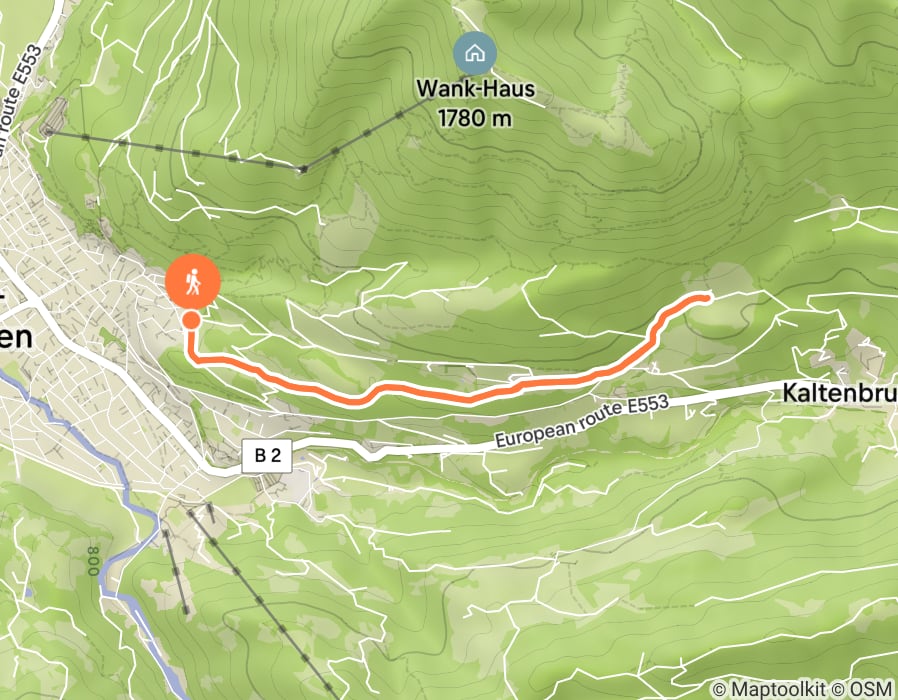The height and width of the screenshot is (700, 898).
Task: Click the orange trail at its lowest dip
Action: coord(355,401)
